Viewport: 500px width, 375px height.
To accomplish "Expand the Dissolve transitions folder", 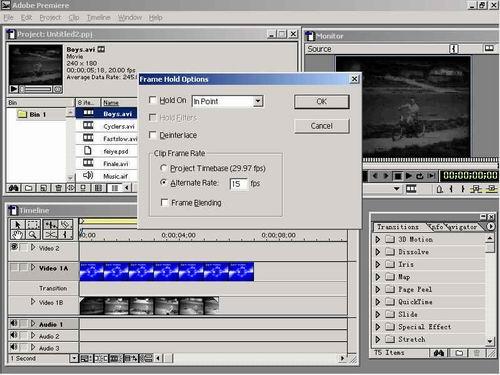I will point(378,252).
